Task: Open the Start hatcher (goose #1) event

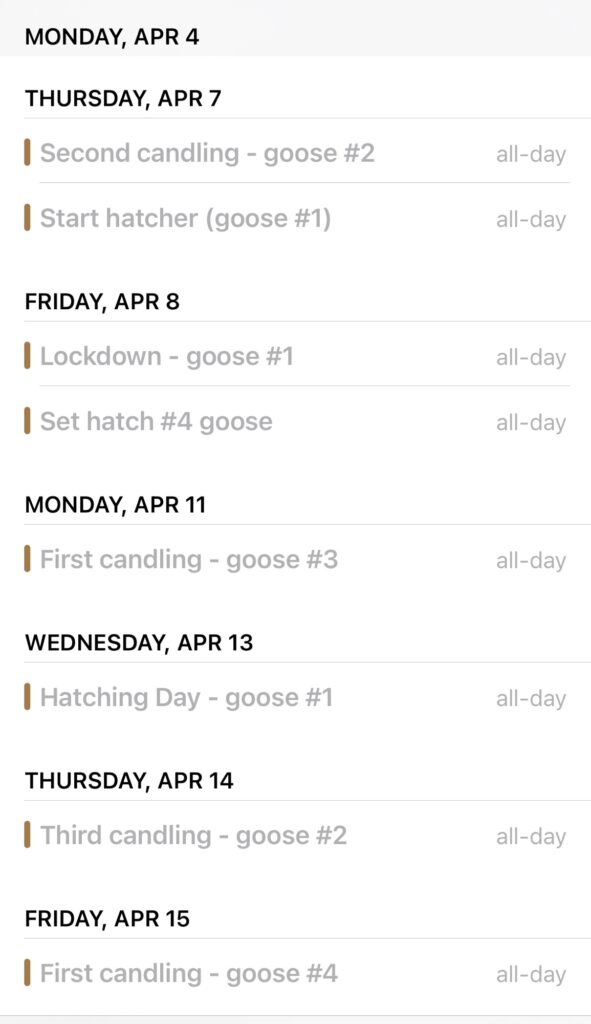Action: point(295,218)
